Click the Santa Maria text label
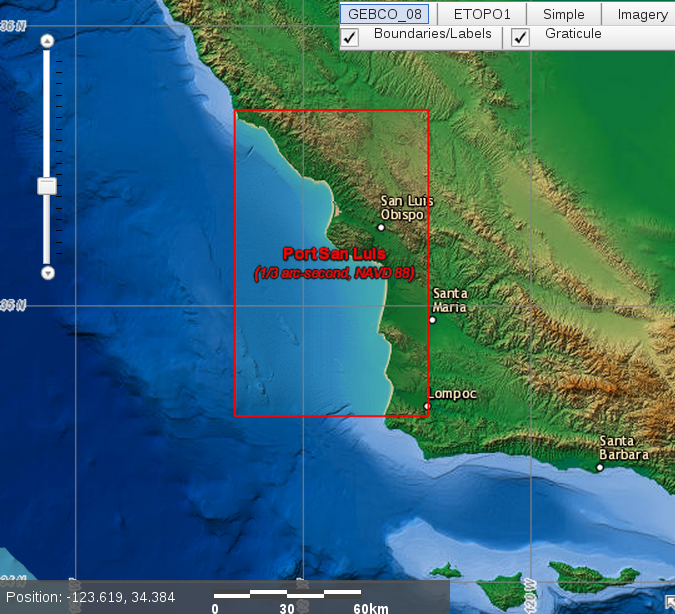Image resolution: width=675 pixels, height=614 pixels. tap(449, 300)
